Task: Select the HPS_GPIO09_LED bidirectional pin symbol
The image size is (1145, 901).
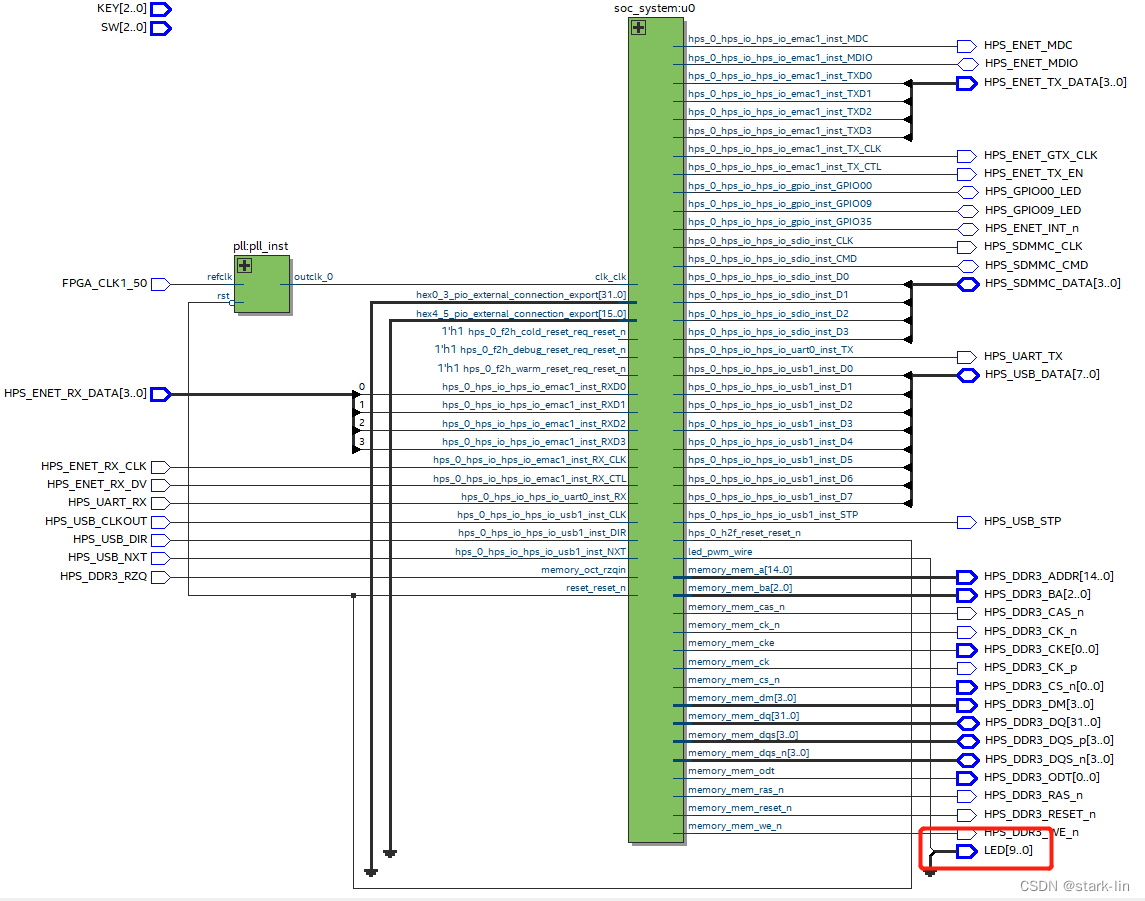Action: click(968, 211)
